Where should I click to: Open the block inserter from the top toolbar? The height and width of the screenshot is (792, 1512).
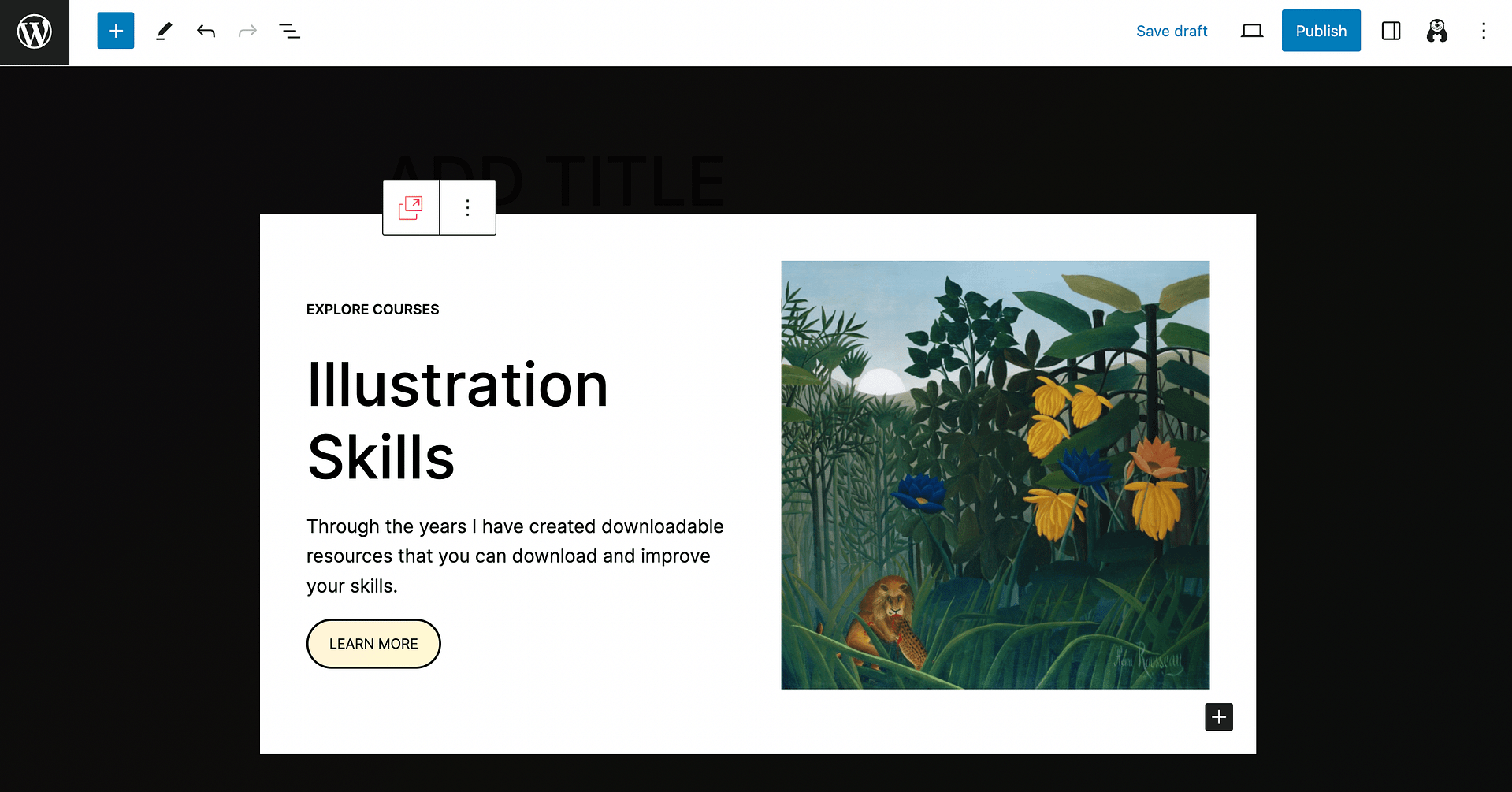115,31
